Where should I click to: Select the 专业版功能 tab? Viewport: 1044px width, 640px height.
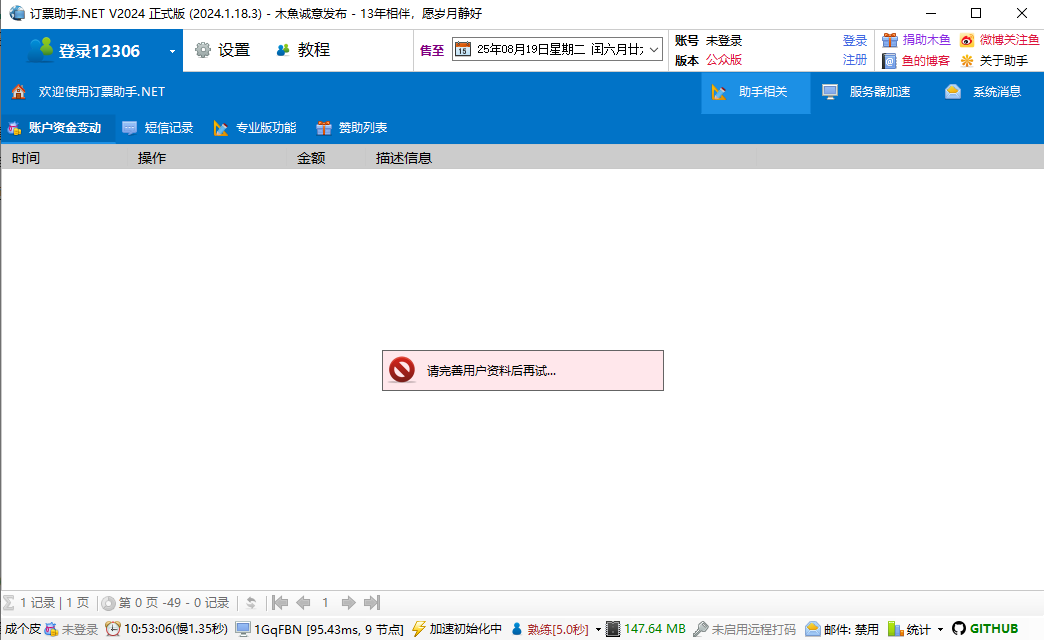point(255,128)
